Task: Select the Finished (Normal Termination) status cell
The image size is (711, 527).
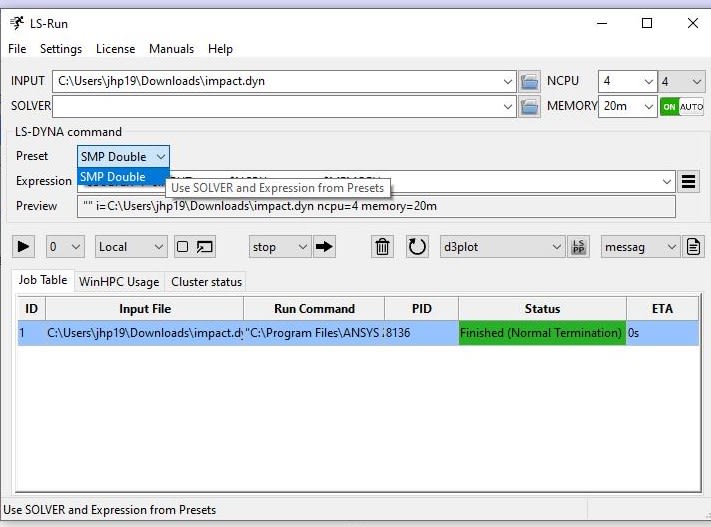Action: 542,333
